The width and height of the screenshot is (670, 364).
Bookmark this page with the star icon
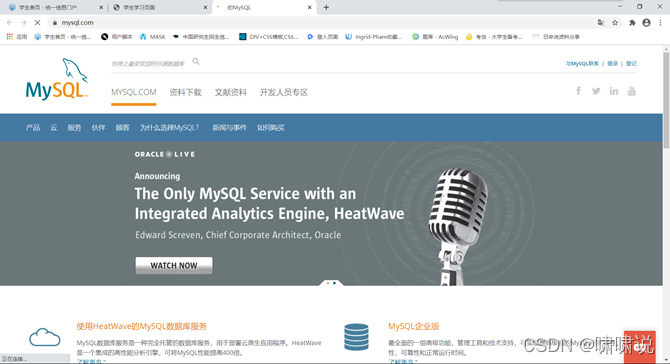(615, 23)
